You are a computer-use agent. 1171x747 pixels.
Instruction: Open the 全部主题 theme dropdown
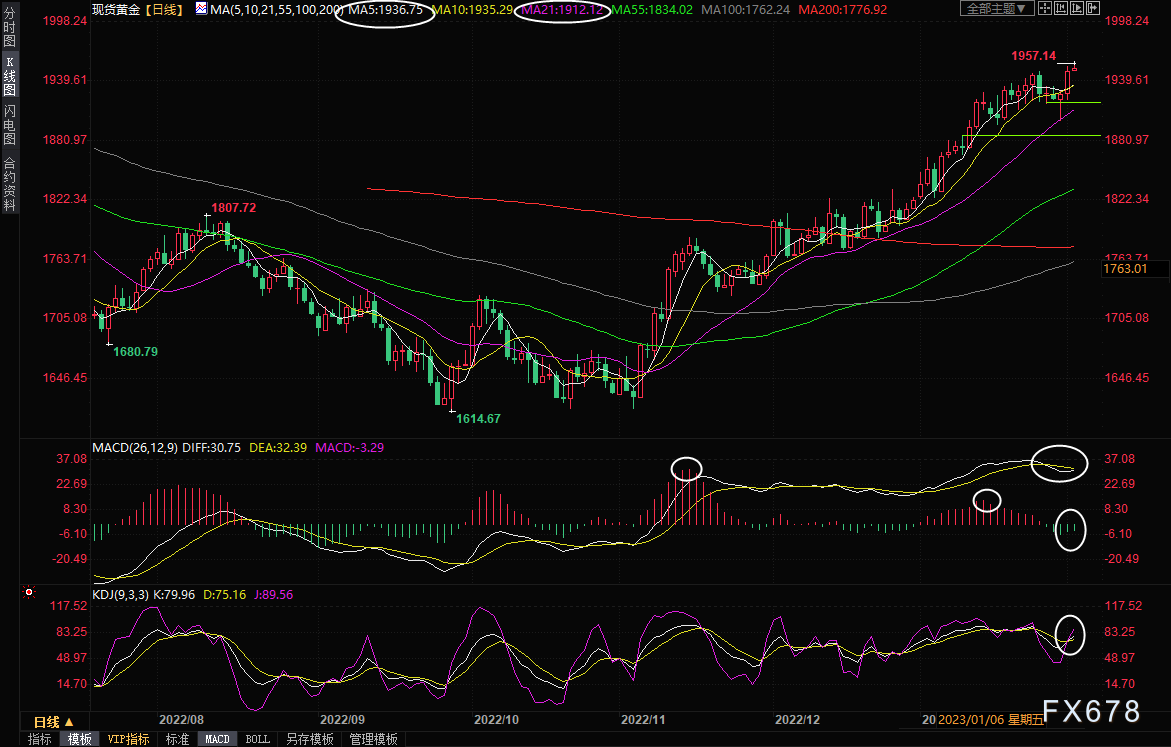[994, 9]
